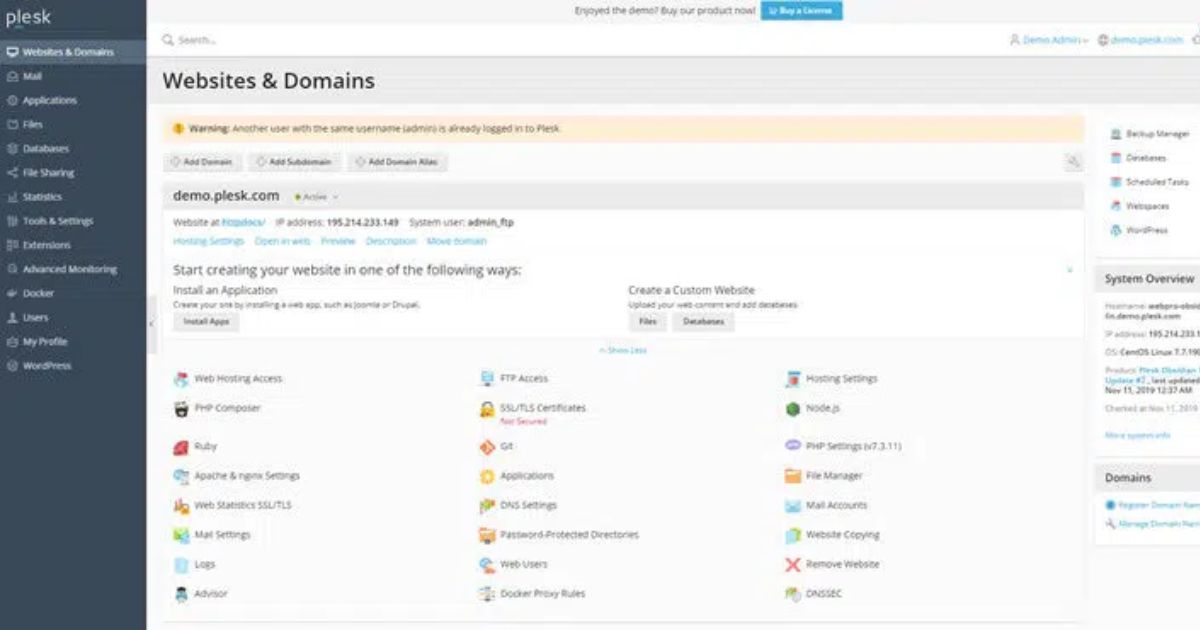Follow the Move domain link
The height and width of the screenshot is (630, 1200).
tap(457, 241)
